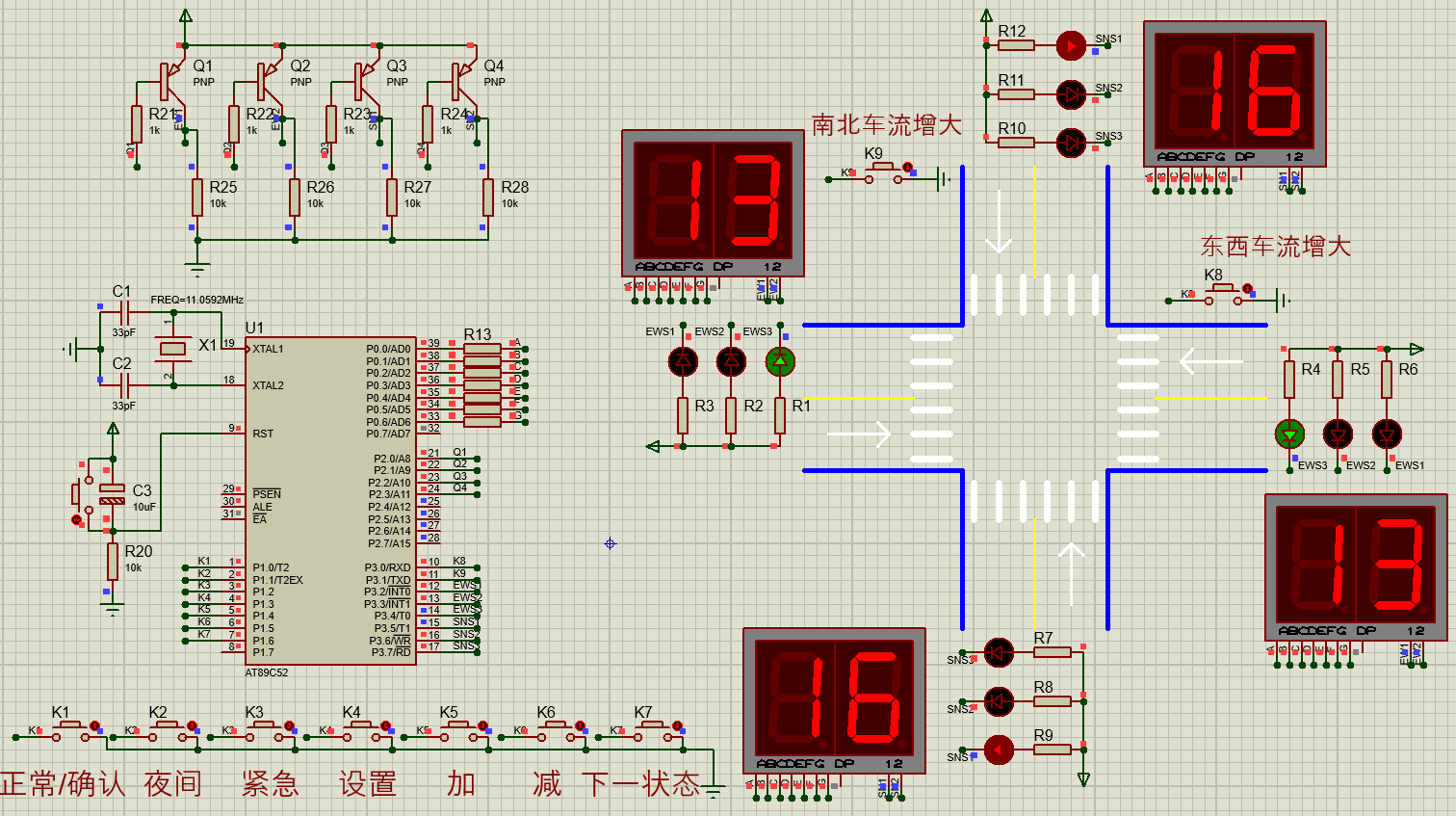Select the green EWS3 LED below R4
The image size is (1456, 816).
(1289, 434)
